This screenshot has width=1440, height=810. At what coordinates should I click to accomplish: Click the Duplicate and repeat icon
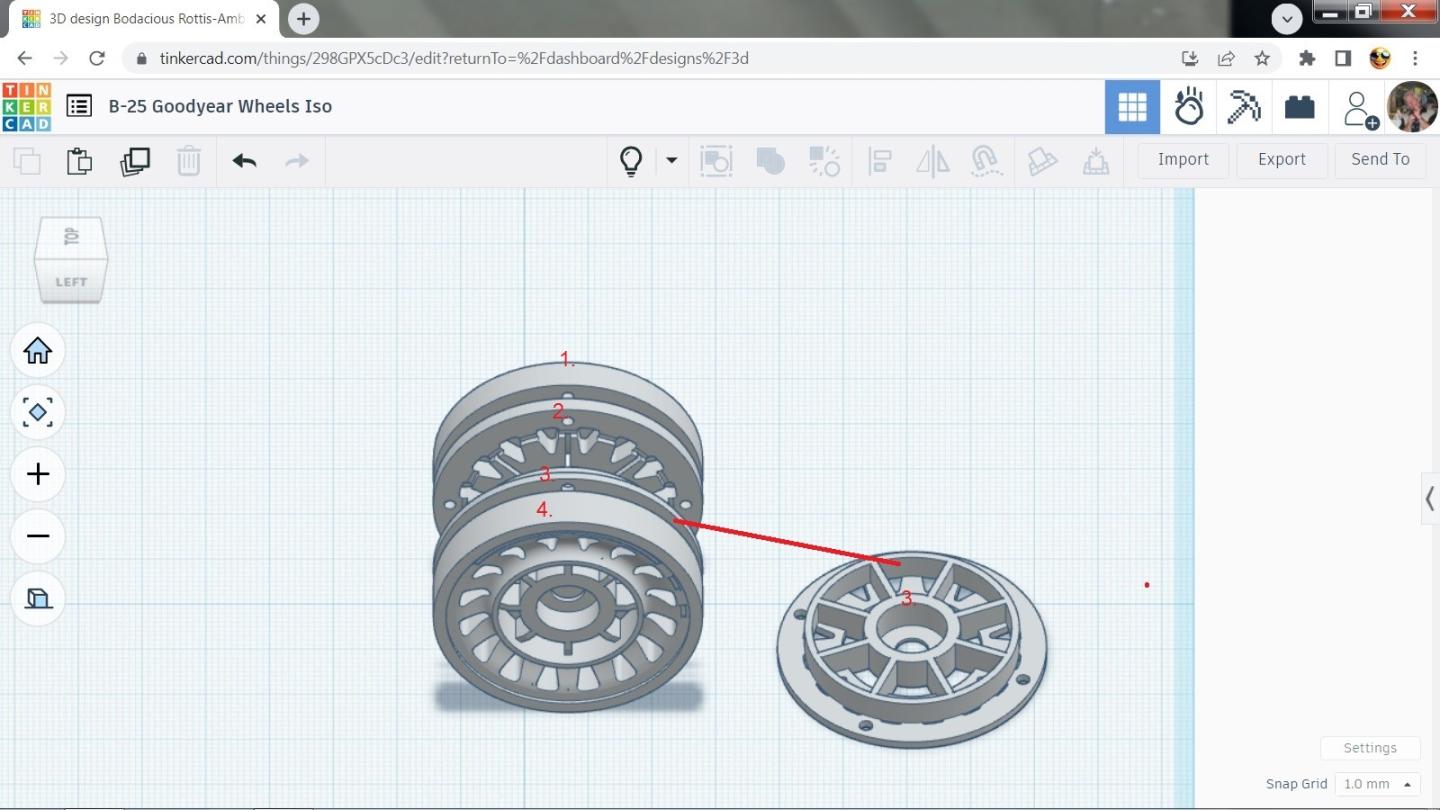click(x=135, y=161)
